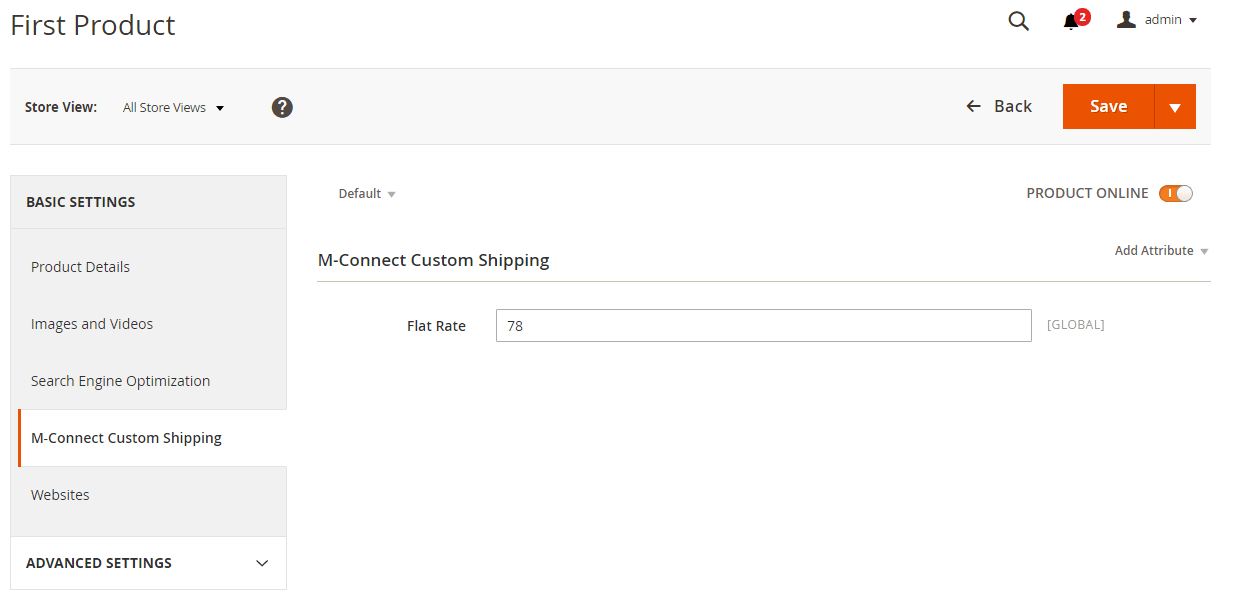This screenshot has height=606, width=1238.
Task: Click the Back link
Action: pos(999,107)
